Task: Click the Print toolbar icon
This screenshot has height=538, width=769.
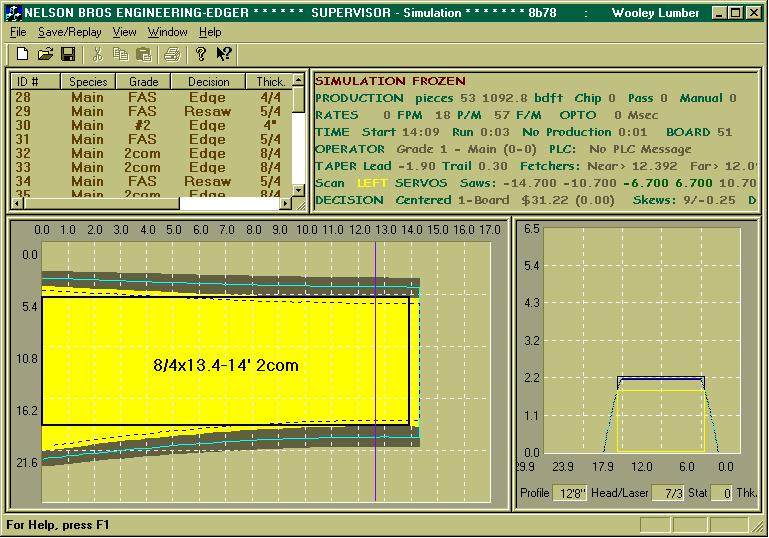Action: coord(172,53)
